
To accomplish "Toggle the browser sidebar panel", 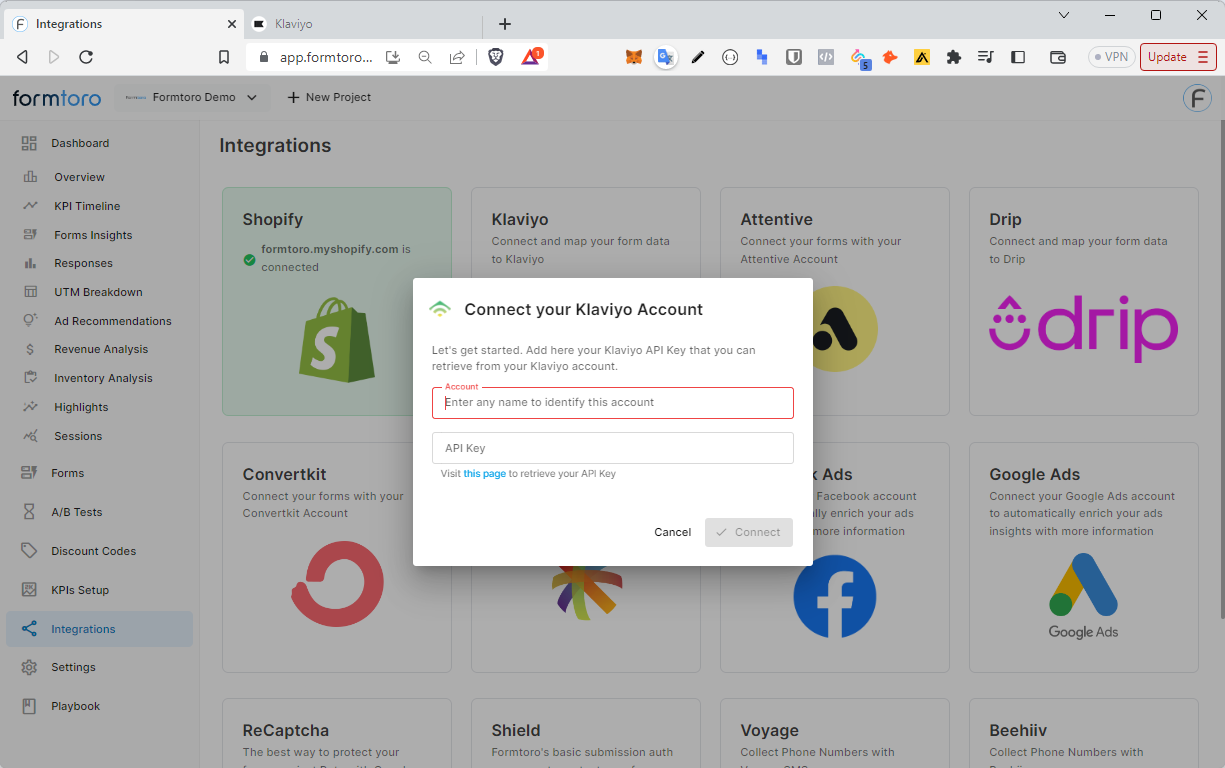I will [1018, 57].
